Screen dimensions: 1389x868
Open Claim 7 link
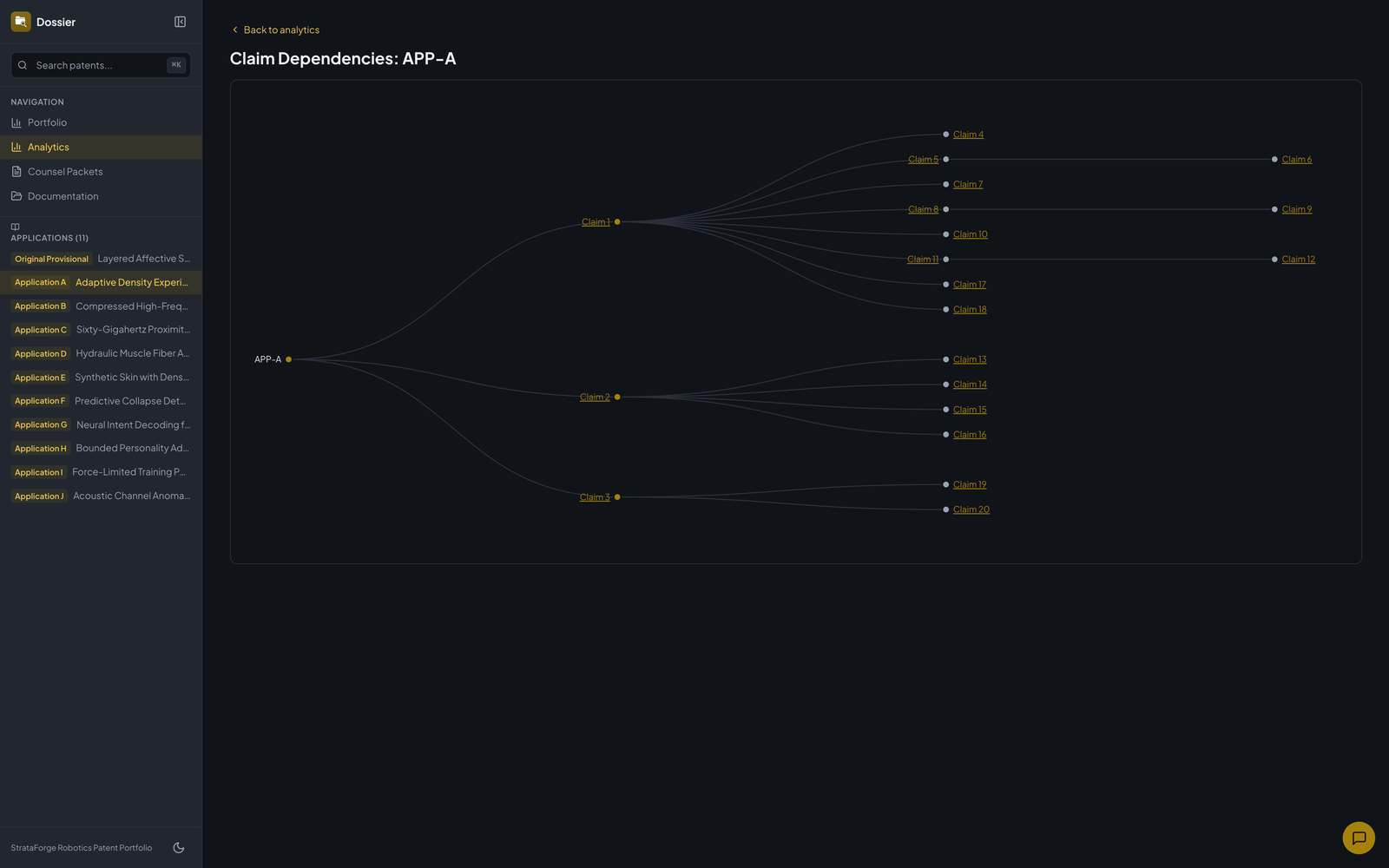968,185
